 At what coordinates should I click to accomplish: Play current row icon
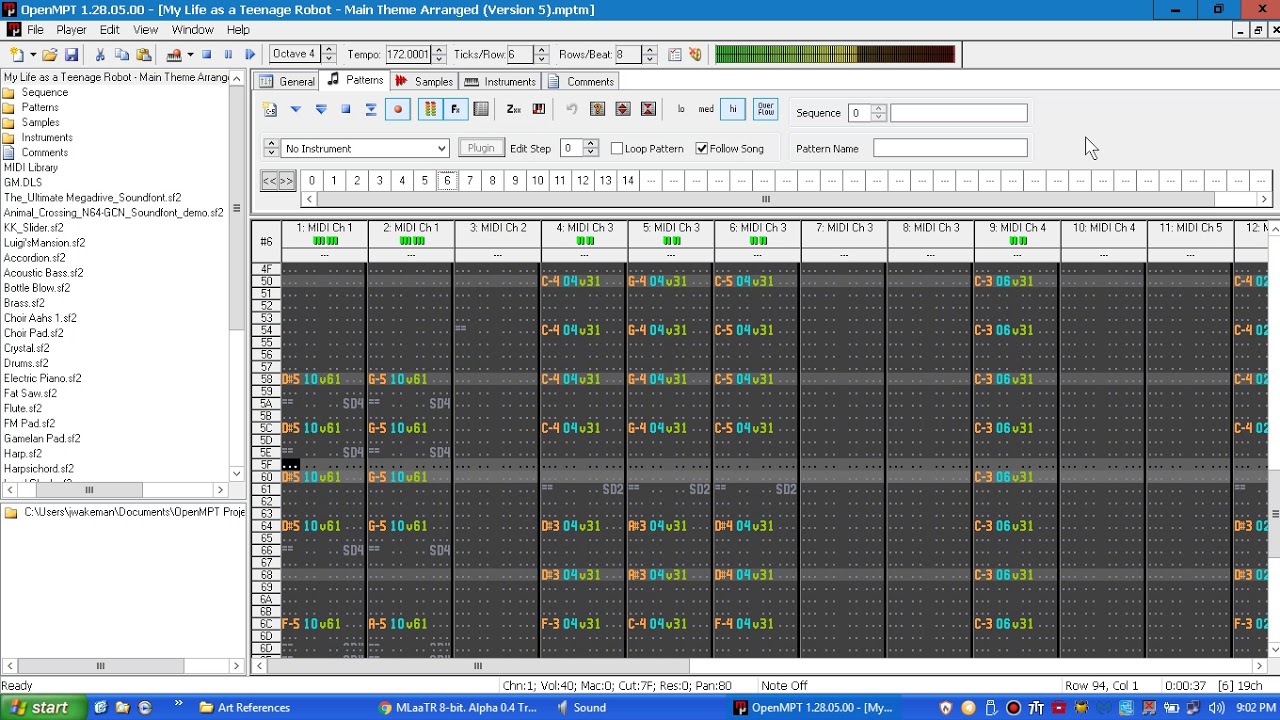point(371,110)
